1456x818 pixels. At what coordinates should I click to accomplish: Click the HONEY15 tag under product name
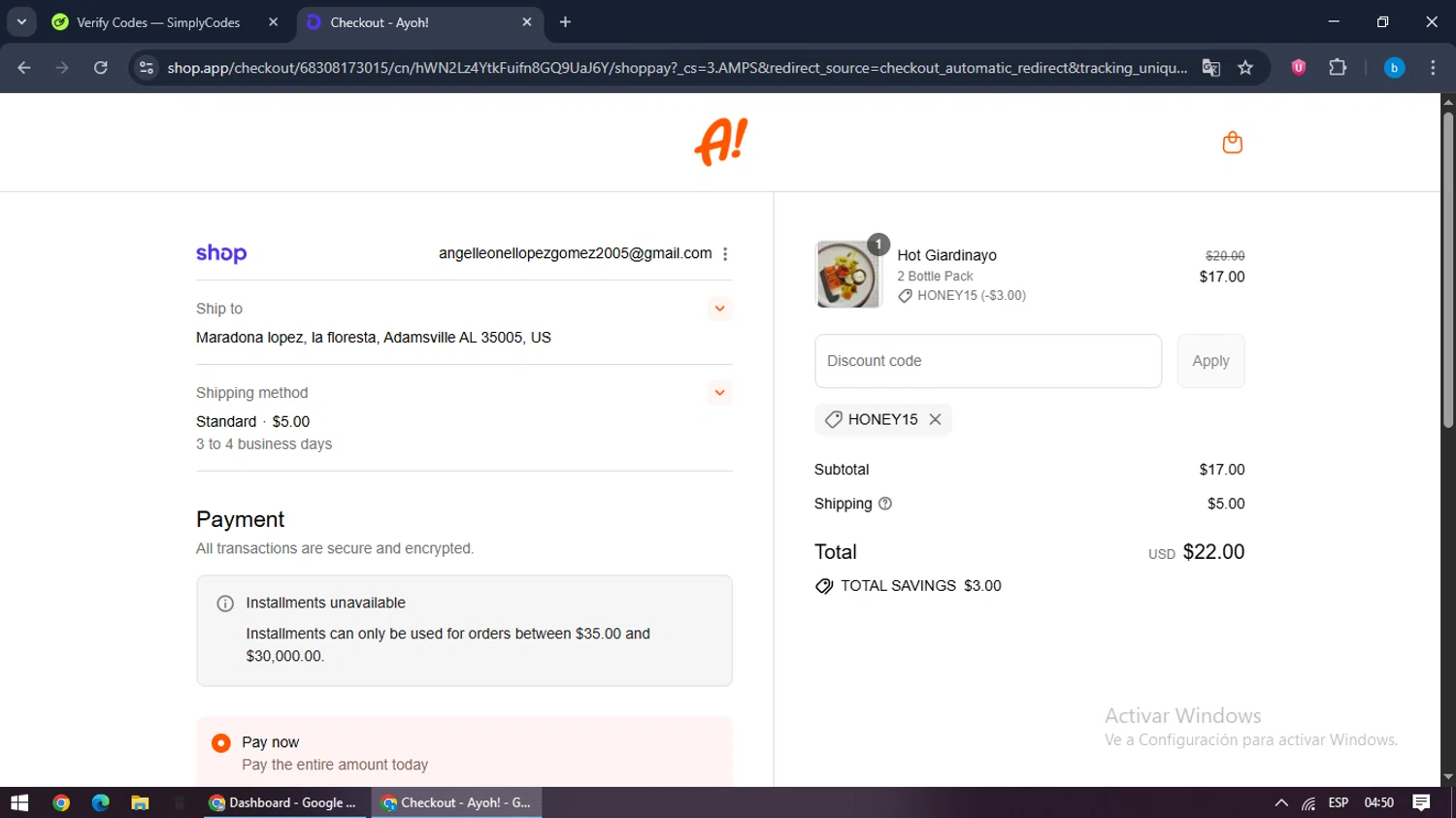click(x=962, y=296)
